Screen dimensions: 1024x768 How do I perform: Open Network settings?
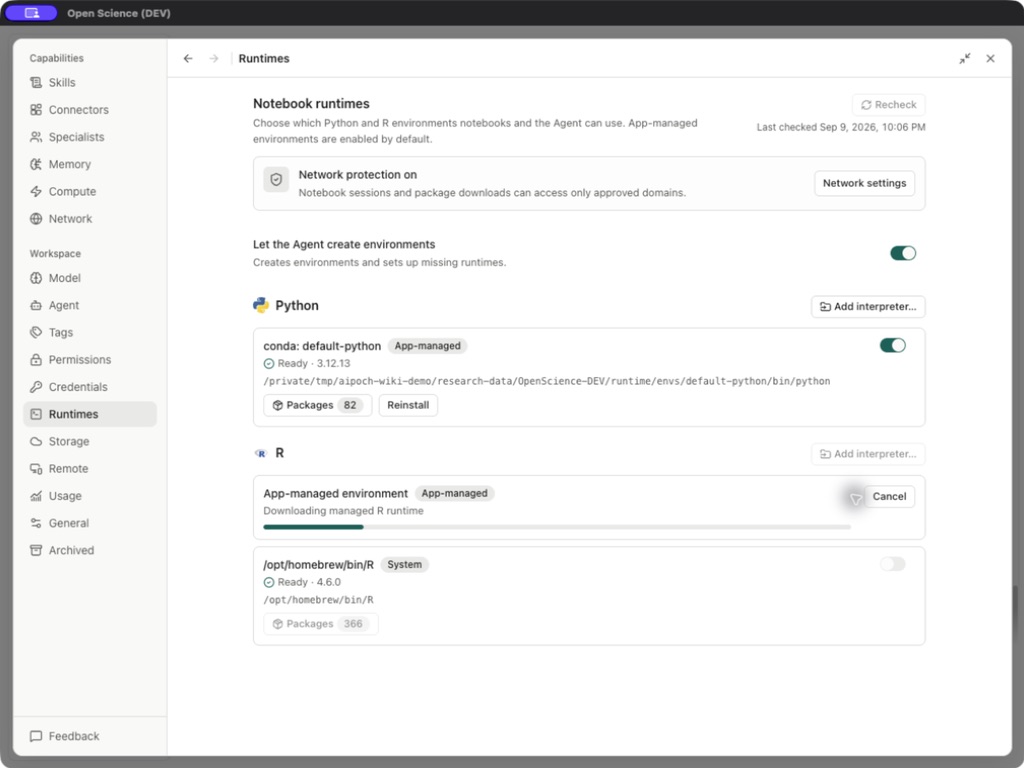pos(864,183)
